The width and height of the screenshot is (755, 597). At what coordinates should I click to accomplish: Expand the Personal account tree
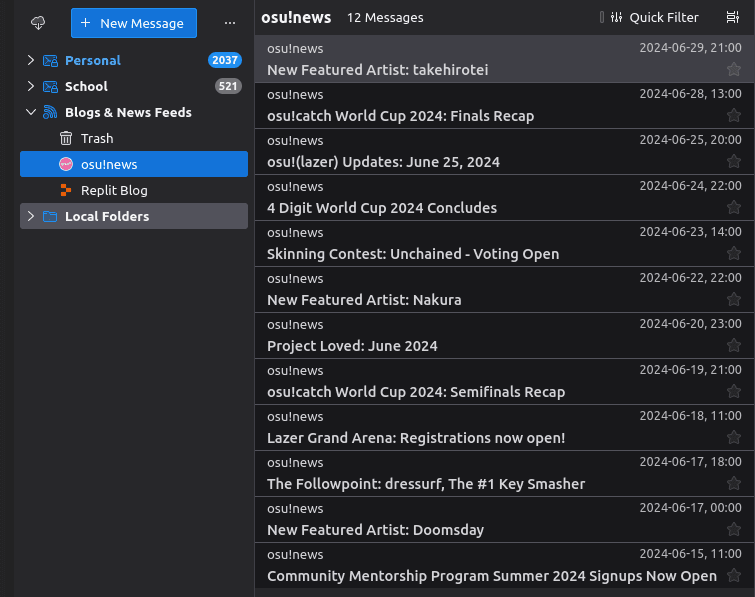tap(30, 60)
